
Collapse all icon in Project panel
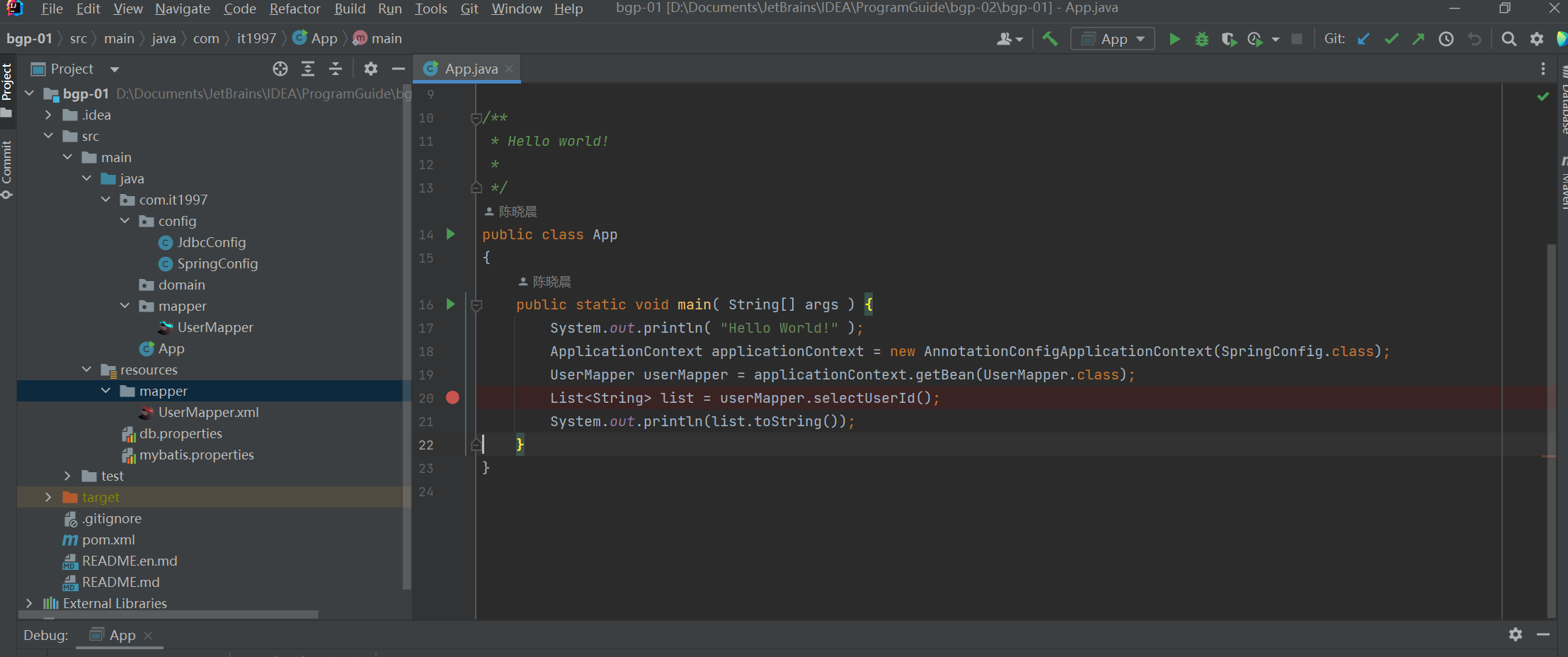coord(336,69)
